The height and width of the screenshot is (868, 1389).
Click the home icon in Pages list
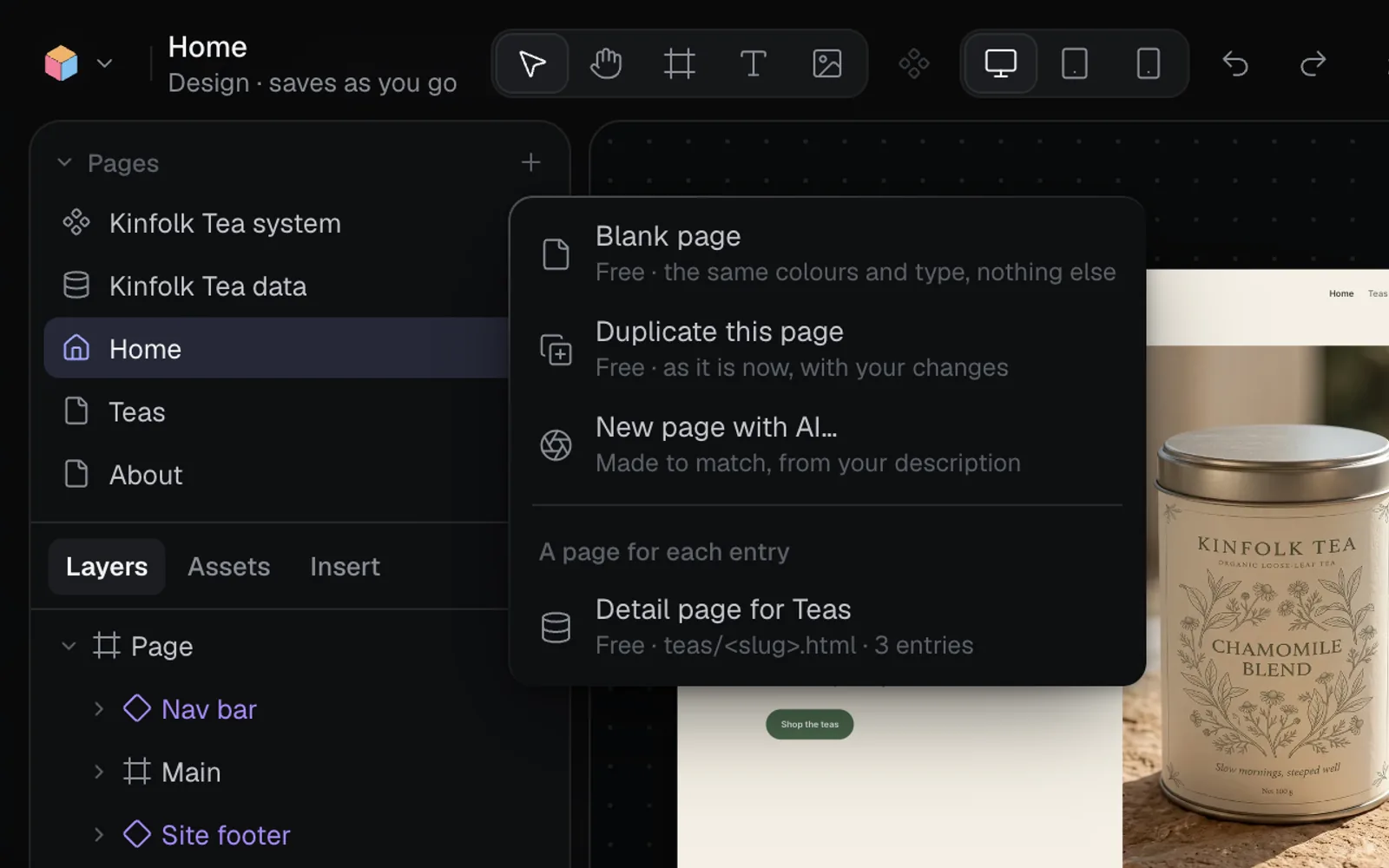[76, 348]
